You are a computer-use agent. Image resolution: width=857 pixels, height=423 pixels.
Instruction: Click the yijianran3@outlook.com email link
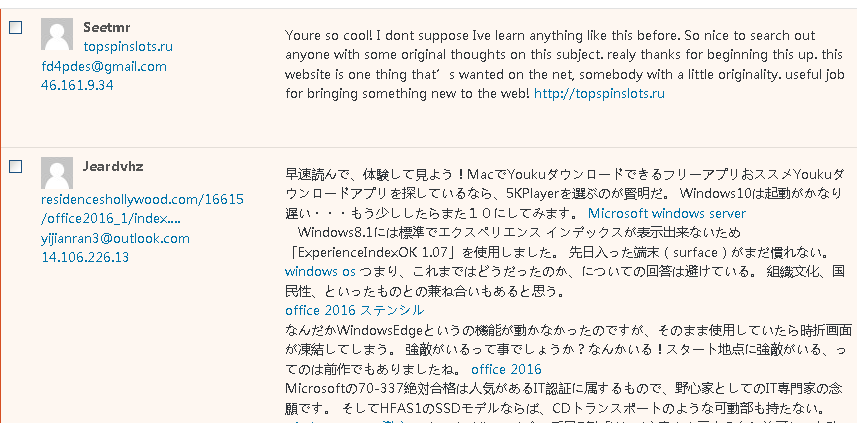pos(115,238)
